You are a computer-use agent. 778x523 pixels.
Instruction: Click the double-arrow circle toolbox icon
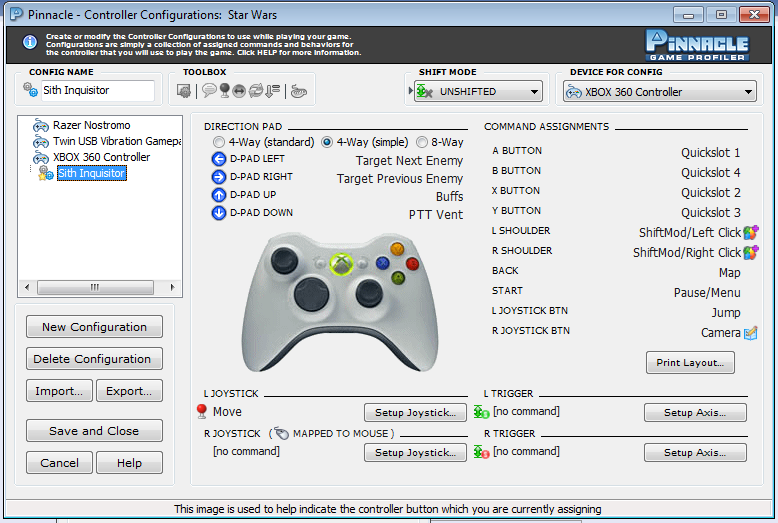click(x=239, y=91)
